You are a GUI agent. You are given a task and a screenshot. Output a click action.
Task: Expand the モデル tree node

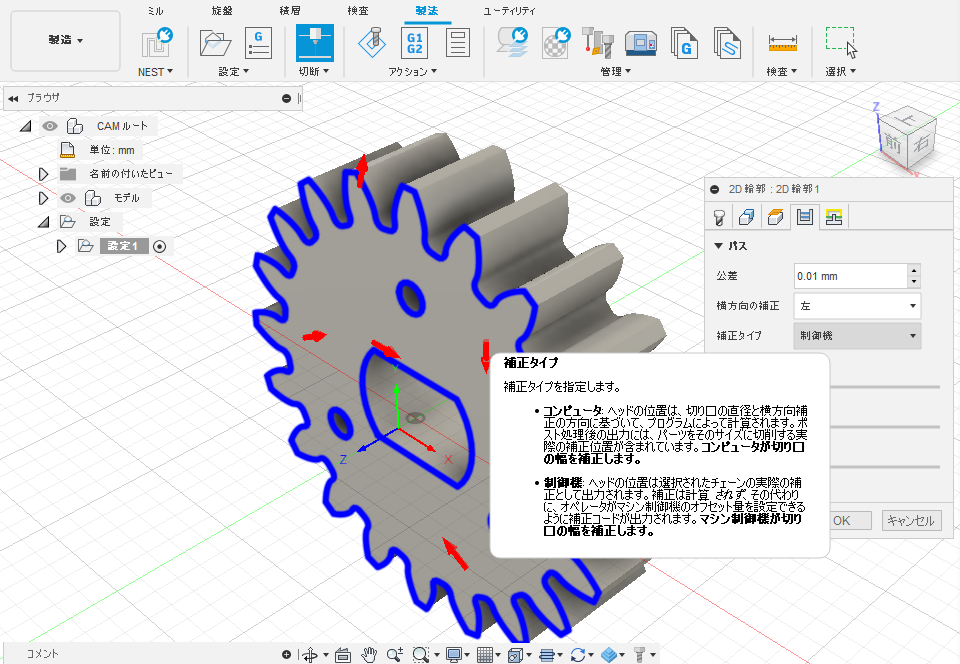coord(43,198)
